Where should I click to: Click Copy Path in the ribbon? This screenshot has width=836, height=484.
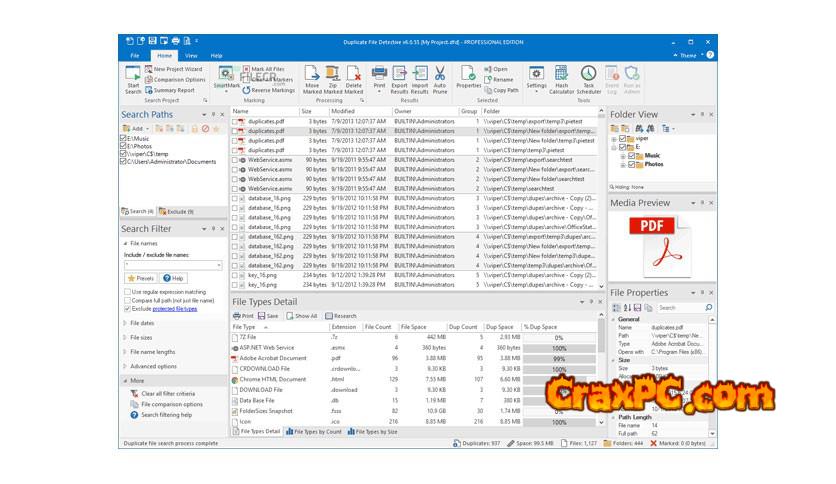tap(501, 90)
